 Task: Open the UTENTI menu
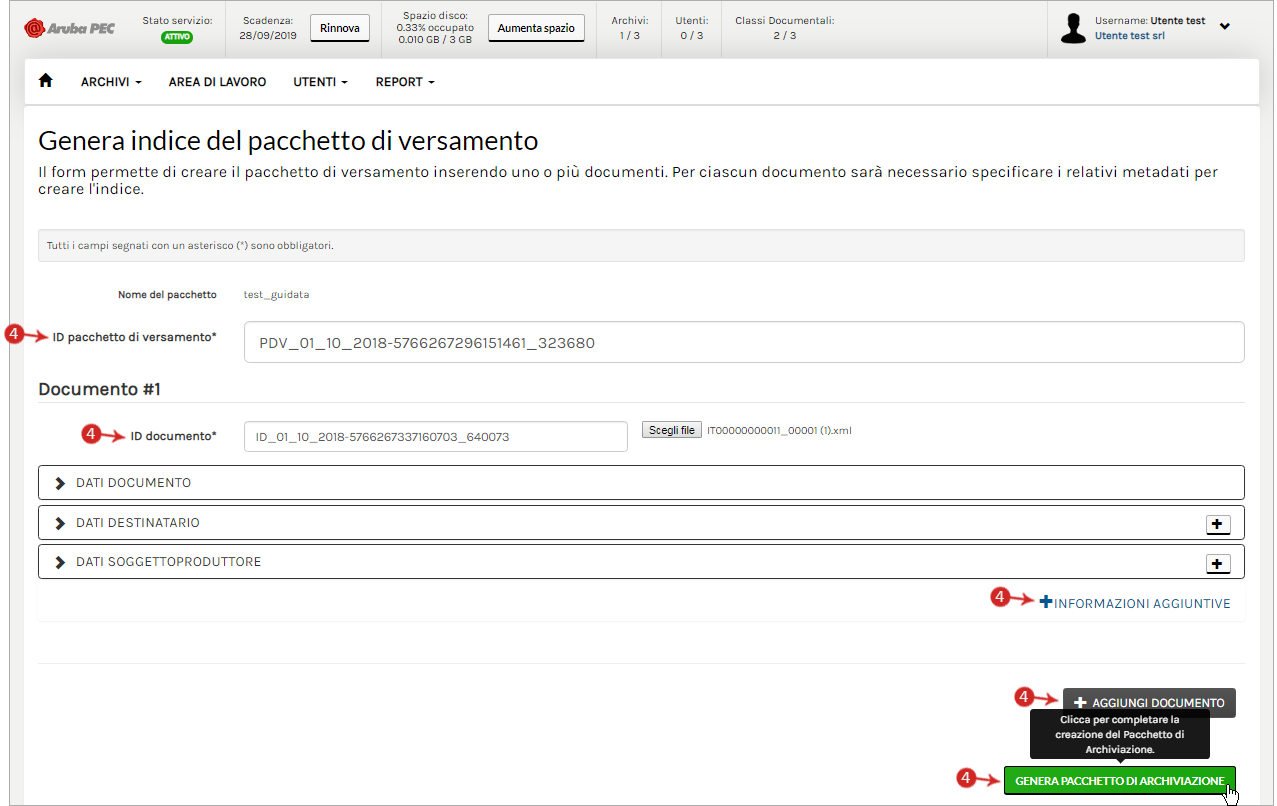pyautogui.click(x=320, y=82)
